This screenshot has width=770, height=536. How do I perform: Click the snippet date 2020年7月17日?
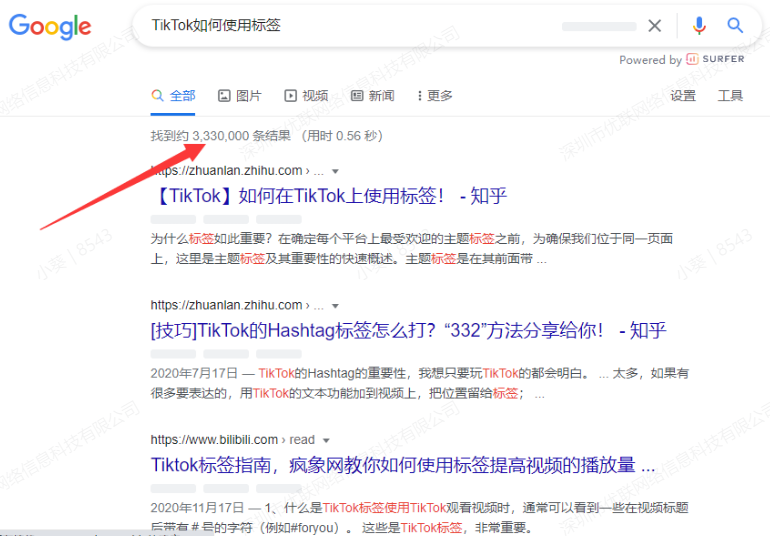194,373
